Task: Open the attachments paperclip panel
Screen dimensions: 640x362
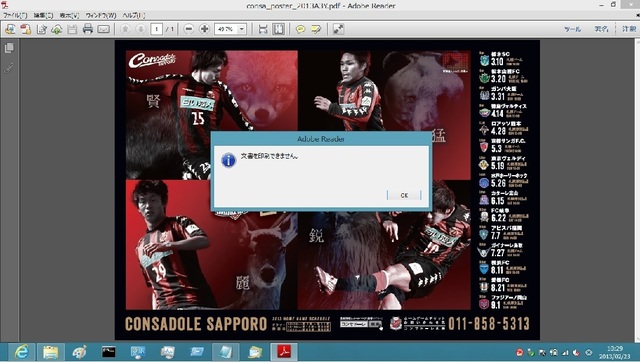Action: coord(9,68)
